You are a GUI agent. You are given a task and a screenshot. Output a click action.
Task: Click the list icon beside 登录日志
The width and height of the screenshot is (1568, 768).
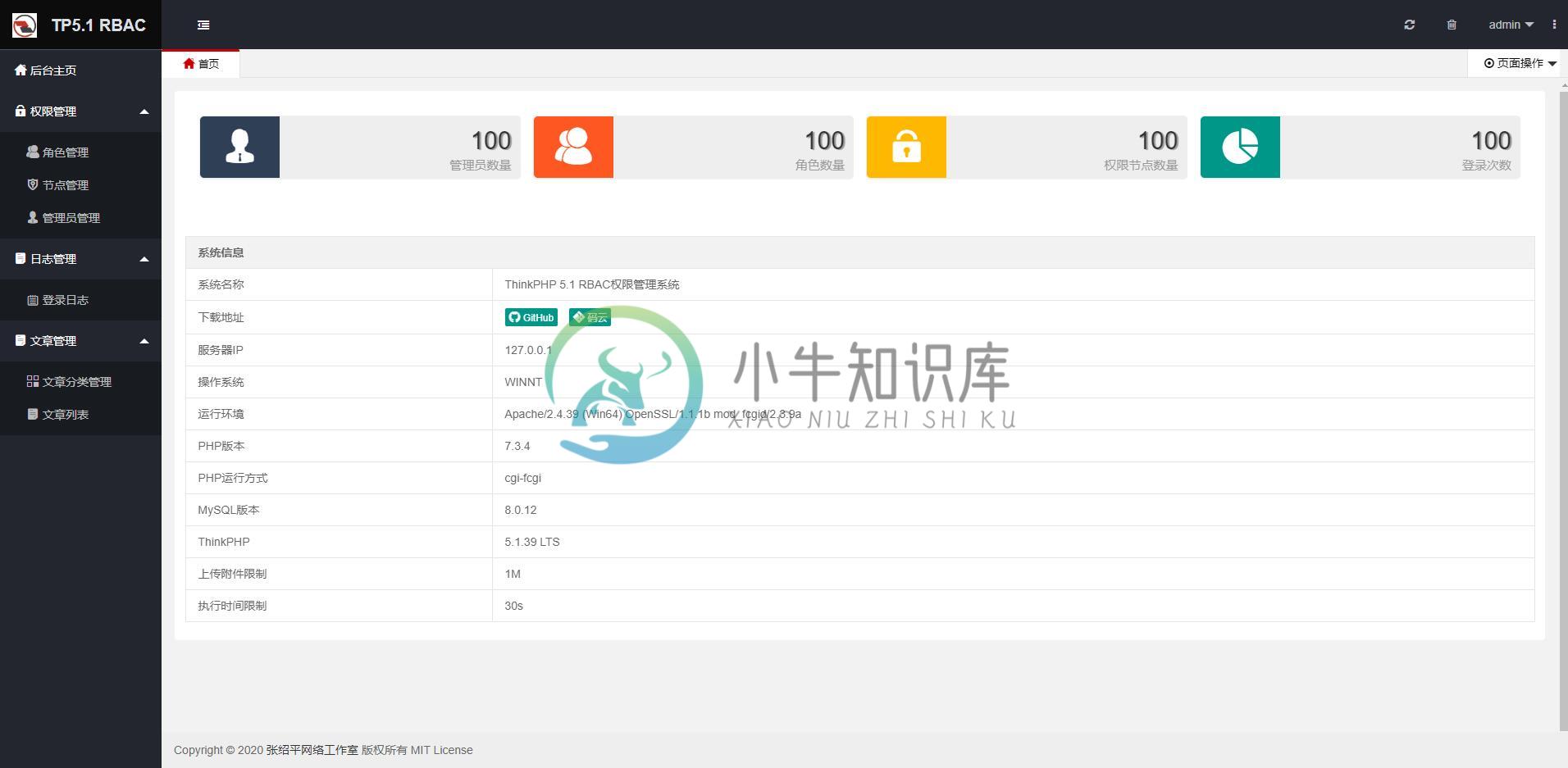coord(33,300)
